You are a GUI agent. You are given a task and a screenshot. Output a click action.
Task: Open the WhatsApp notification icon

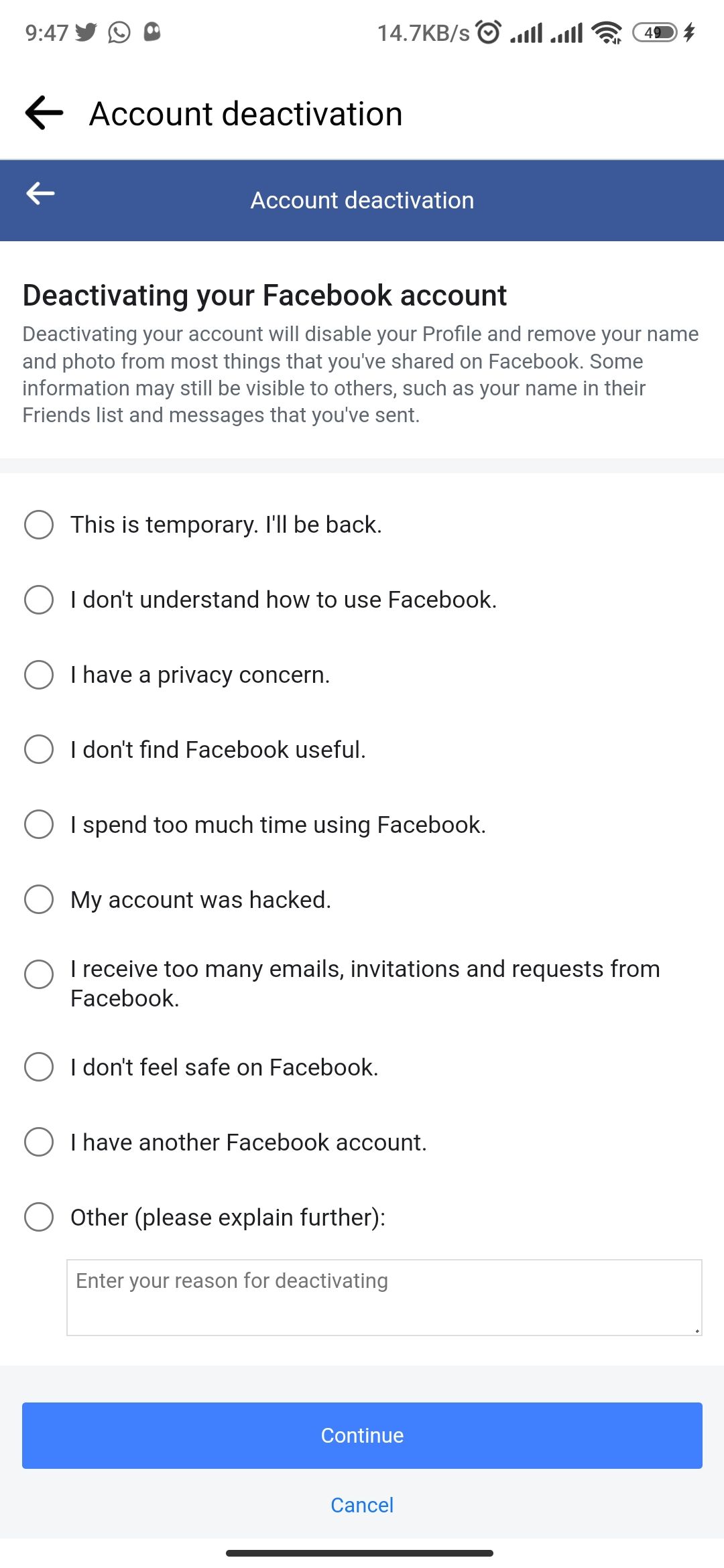(119, 31)
